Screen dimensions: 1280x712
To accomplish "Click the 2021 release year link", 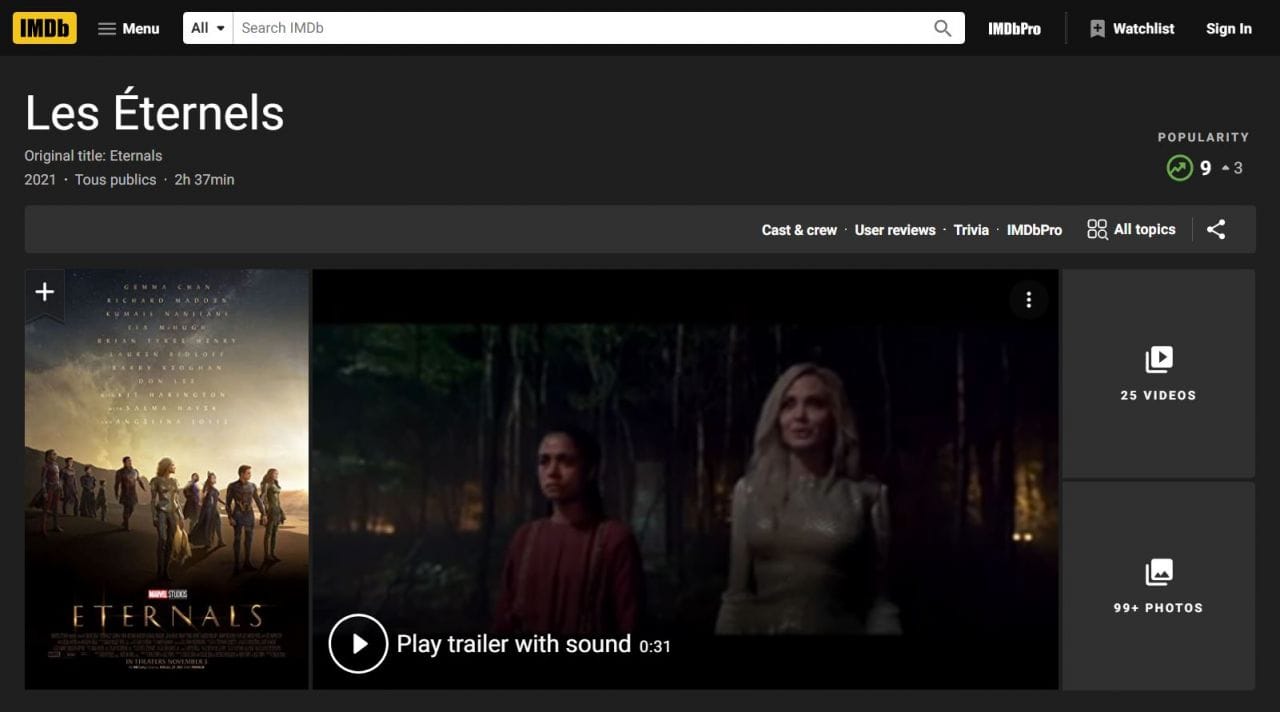I will click(40, 180).
